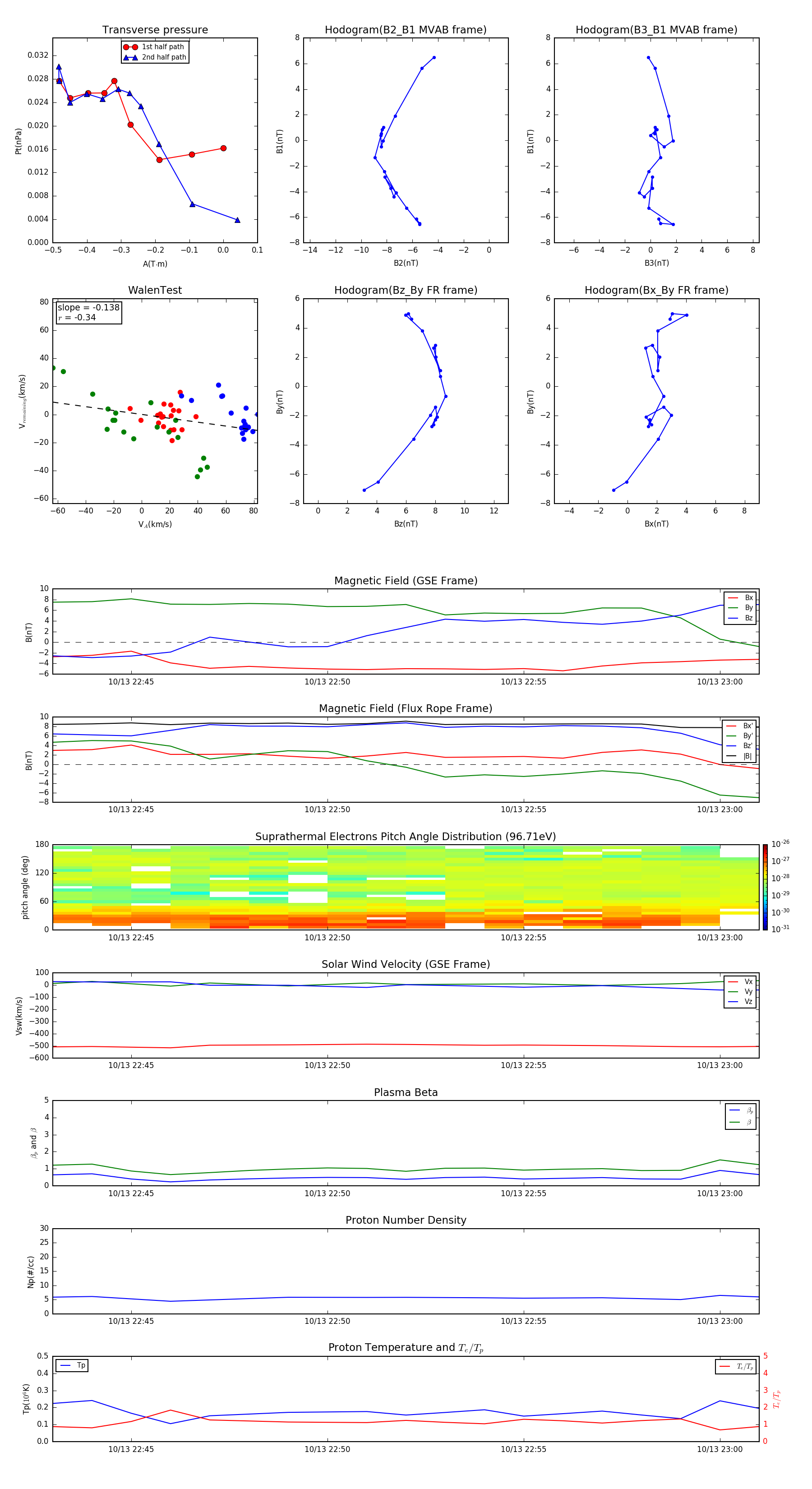Select "Vx" in the velocity legend
812x1489 pixels.
[x=740, y=981]
